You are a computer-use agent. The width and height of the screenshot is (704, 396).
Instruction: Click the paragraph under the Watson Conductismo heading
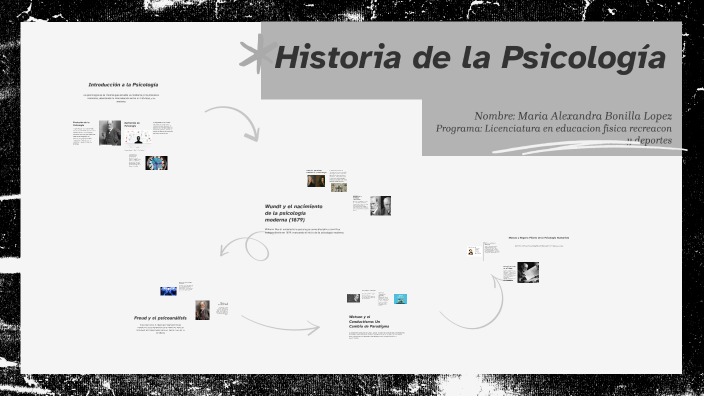377,335
